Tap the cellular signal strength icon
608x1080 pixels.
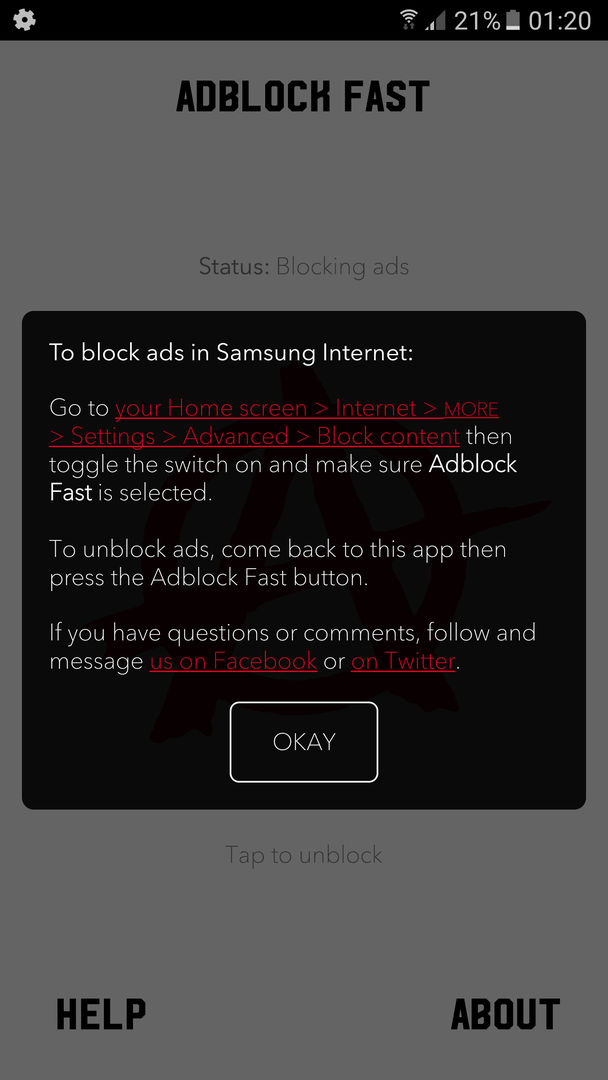(435, 20)
